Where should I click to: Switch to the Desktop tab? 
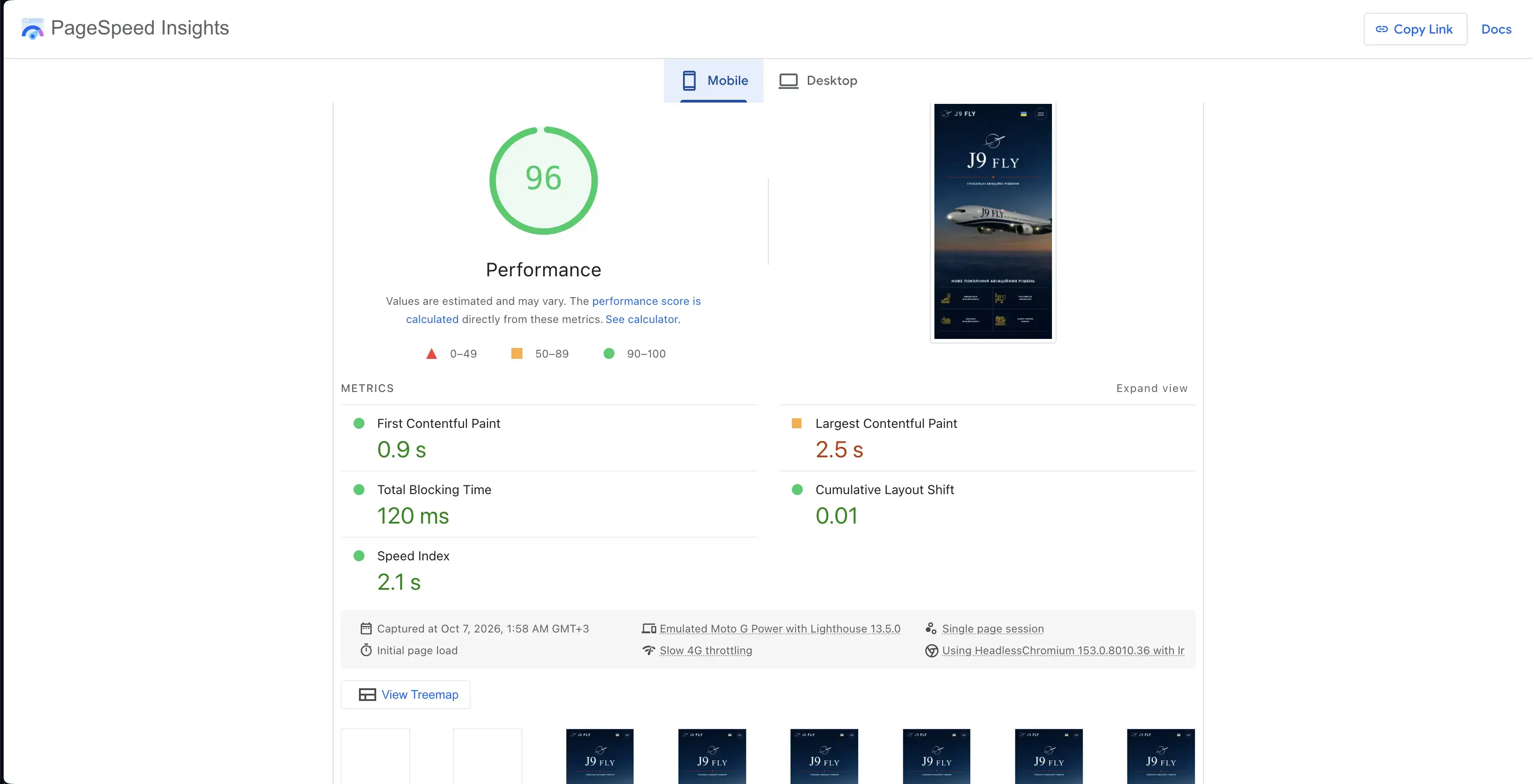818,80
